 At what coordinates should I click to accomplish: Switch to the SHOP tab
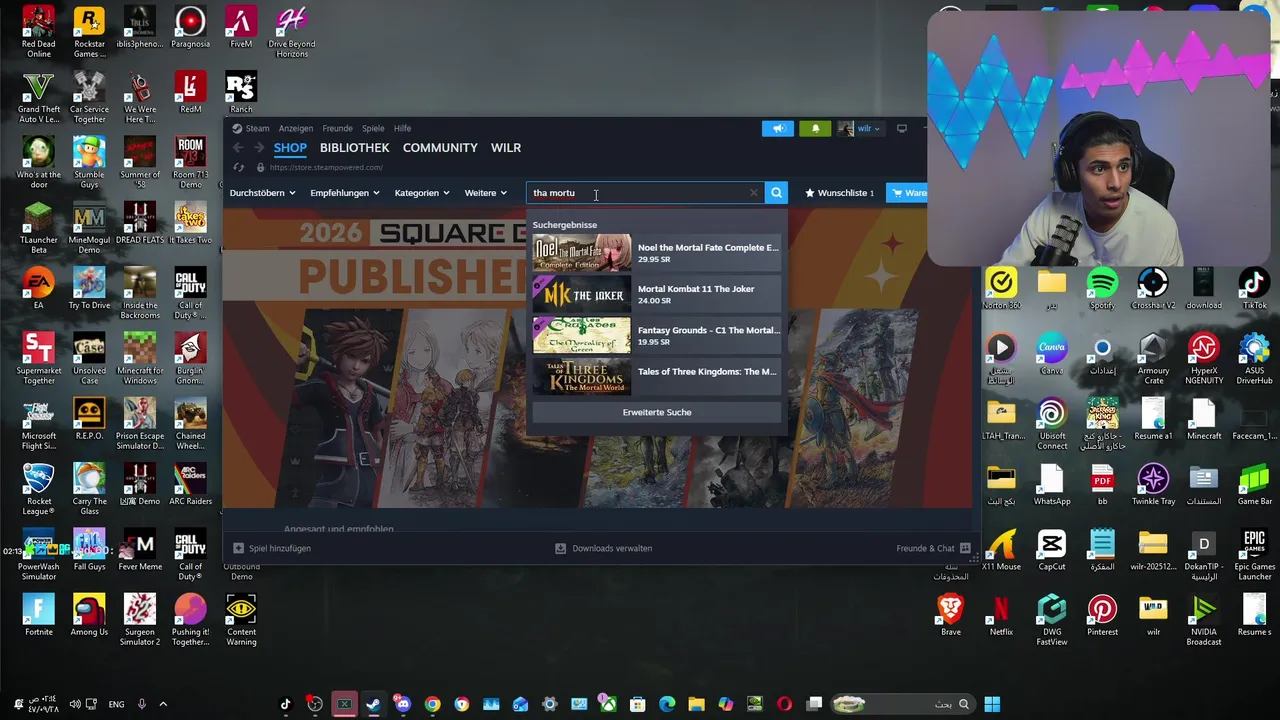290,148
